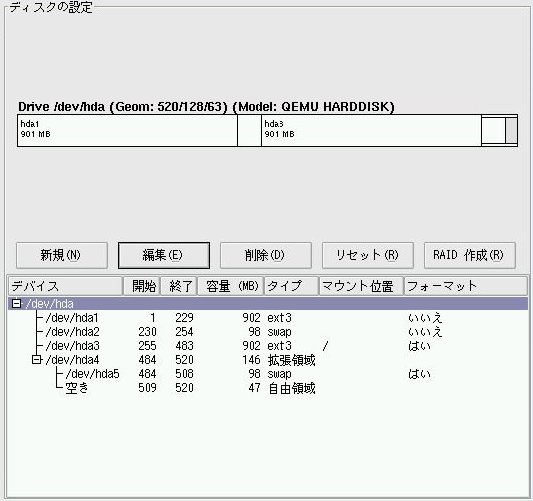Select the /dev/hda3 root partition row
Screen dimensions: 533x501
(268, 346)
